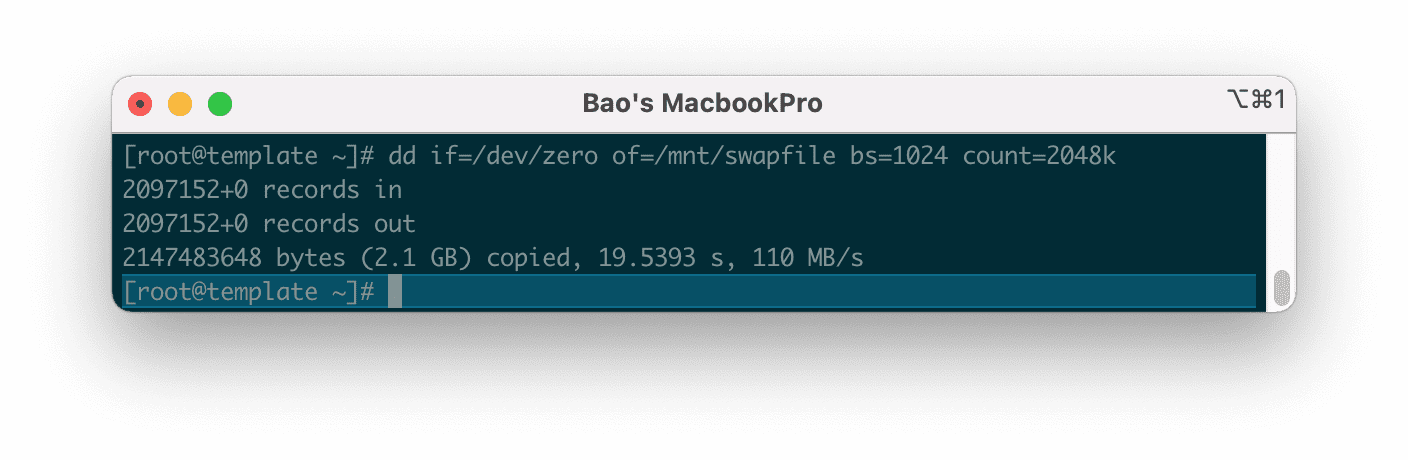Click the "records out" output line
Viewport: 1408px width, 460px height.
(x=269, y=224)
